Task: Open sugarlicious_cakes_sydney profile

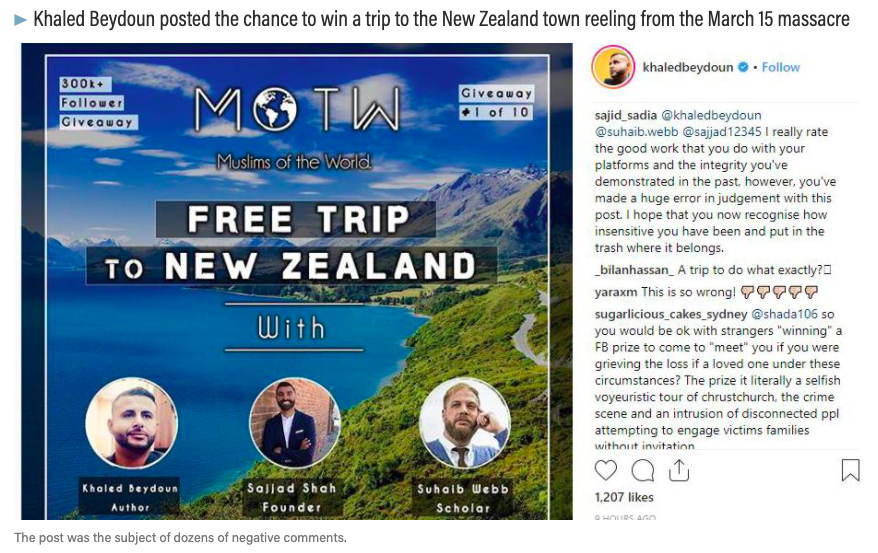Action: [x=670, y=314]
